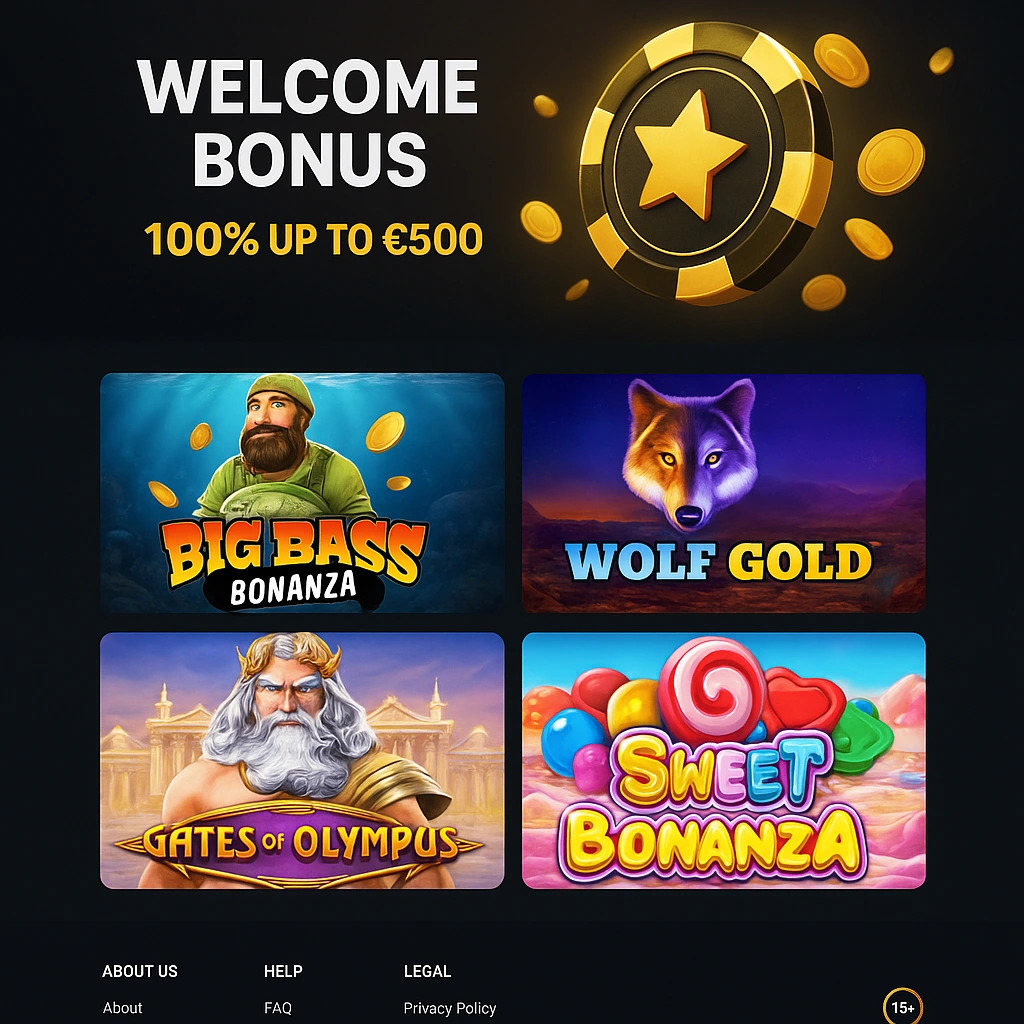1024x1024 pixels.
Task: Click the black and gold poker chip graphic
Action: (705, 163)
